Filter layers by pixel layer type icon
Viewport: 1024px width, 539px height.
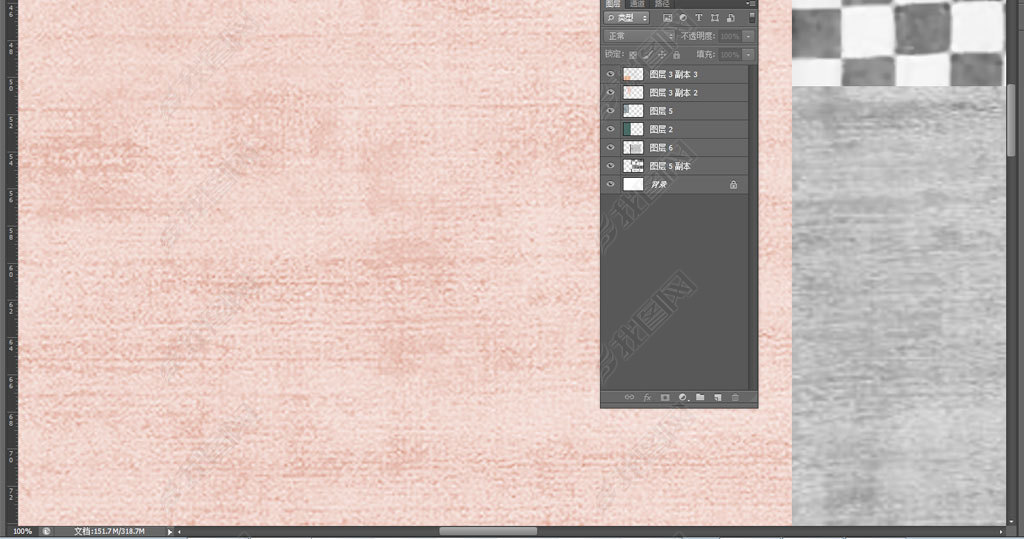(x=667, y=18)
